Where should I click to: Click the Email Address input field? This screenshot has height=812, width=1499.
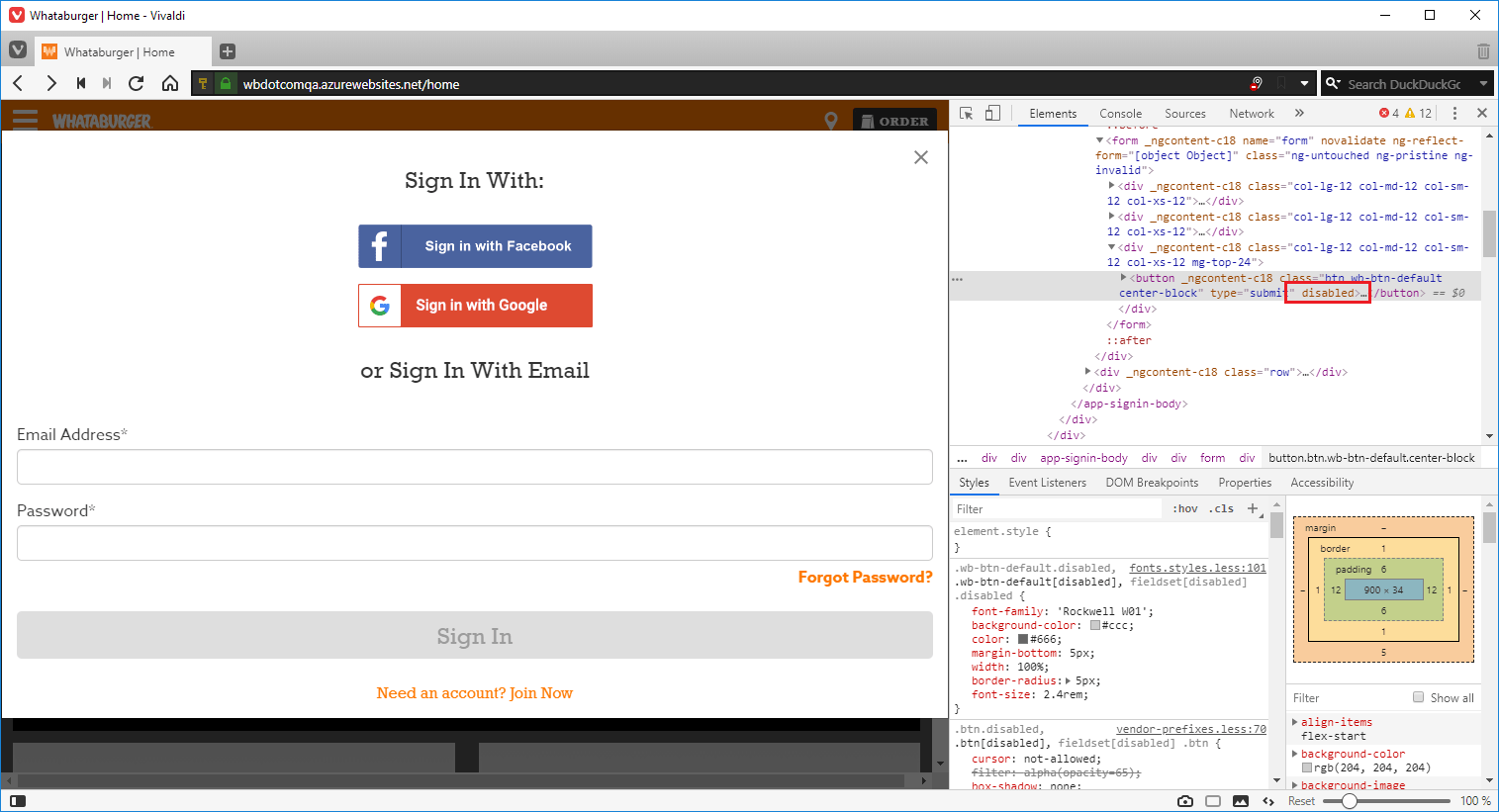[x=475, y=467]
